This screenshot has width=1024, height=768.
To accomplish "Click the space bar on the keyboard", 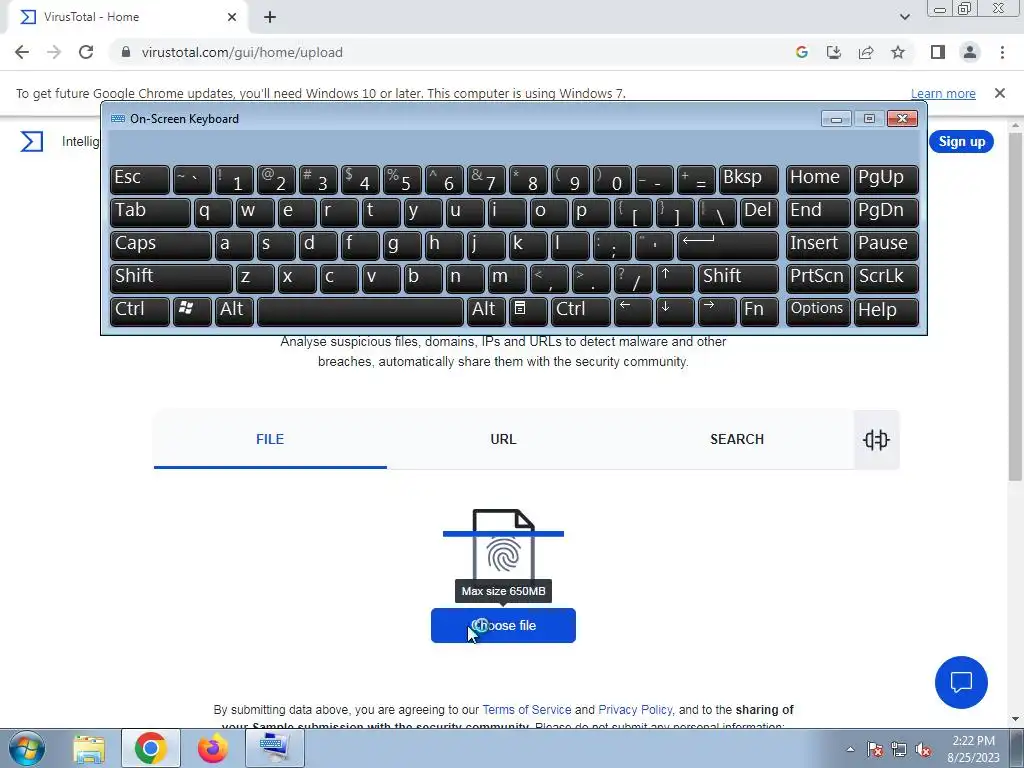I will tap(360, 312).
